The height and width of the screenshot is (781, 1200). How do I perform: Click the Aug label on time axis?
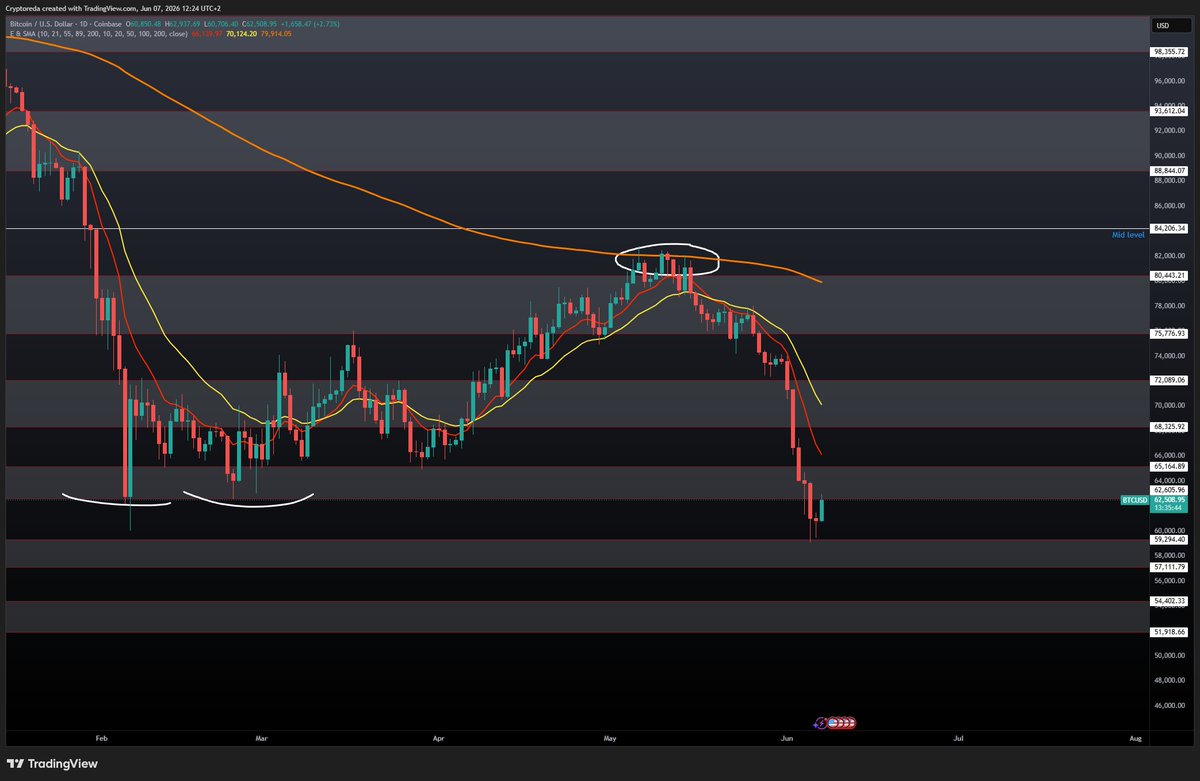pyautogui.click(x=1134, y=739)
